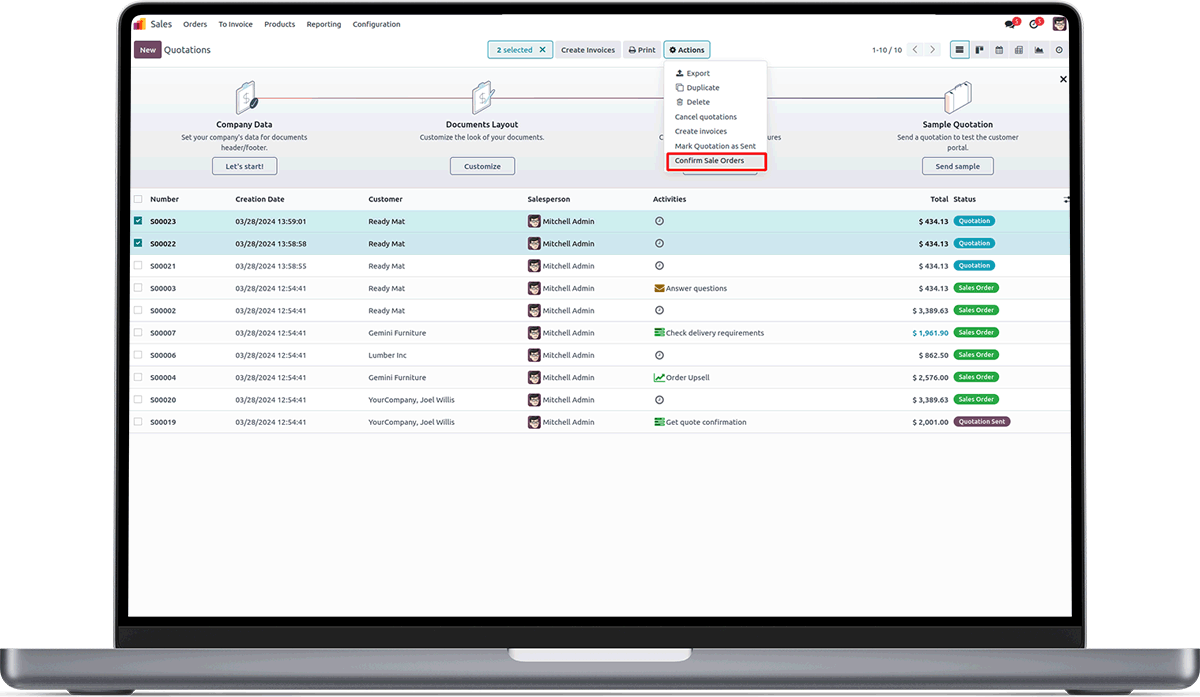This screenshot has width=1200, height=697.
Task: Clear the 2 selected records with X
Action: (543, 50)
